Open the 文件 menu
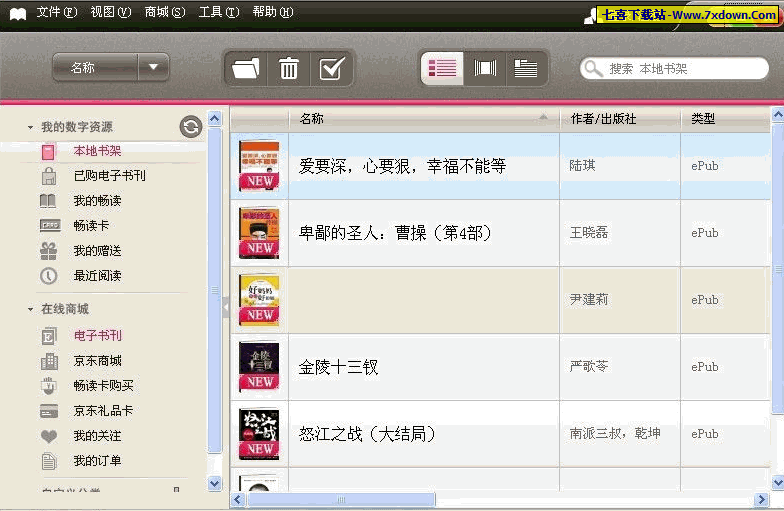This screenshot has height=511, width=784. point(56,12)
